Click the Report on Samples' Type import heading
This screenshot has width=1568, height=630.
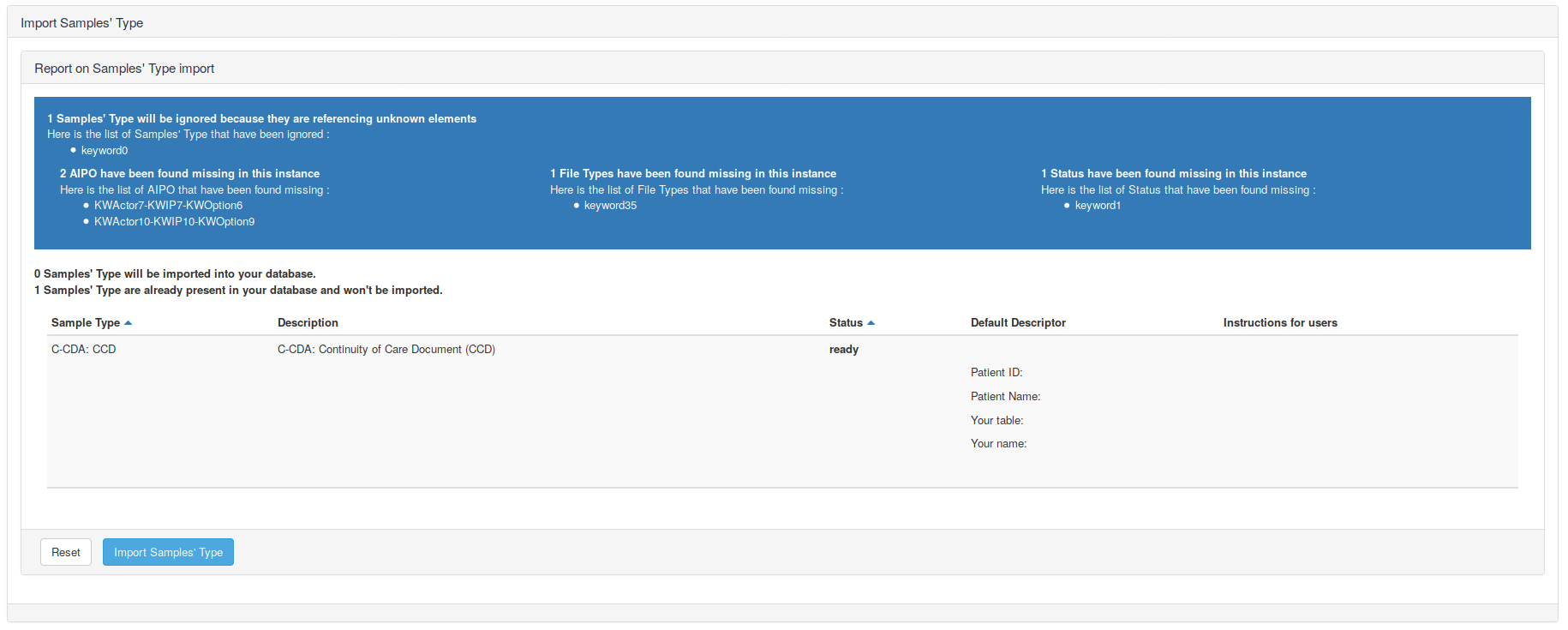(124, 69)
